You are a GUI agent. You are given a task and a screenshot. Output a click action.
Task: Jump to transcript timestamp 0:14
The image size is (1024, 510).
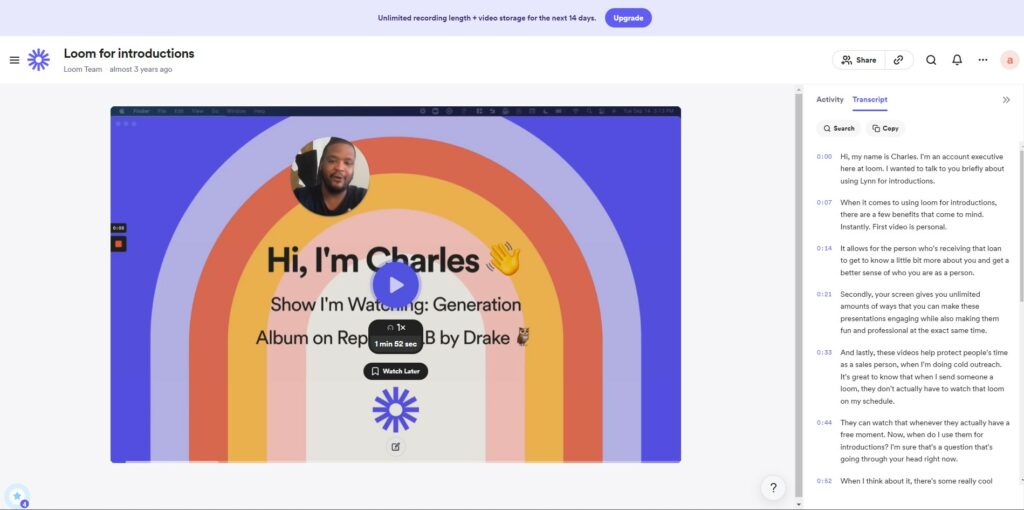point(824,248)
